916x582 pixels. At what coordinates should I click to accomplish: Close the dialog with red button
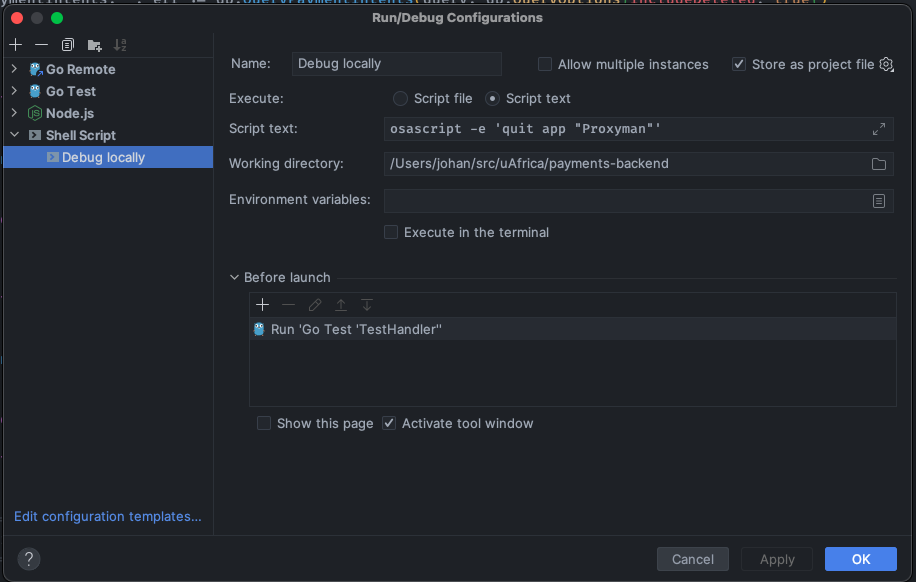17,18
